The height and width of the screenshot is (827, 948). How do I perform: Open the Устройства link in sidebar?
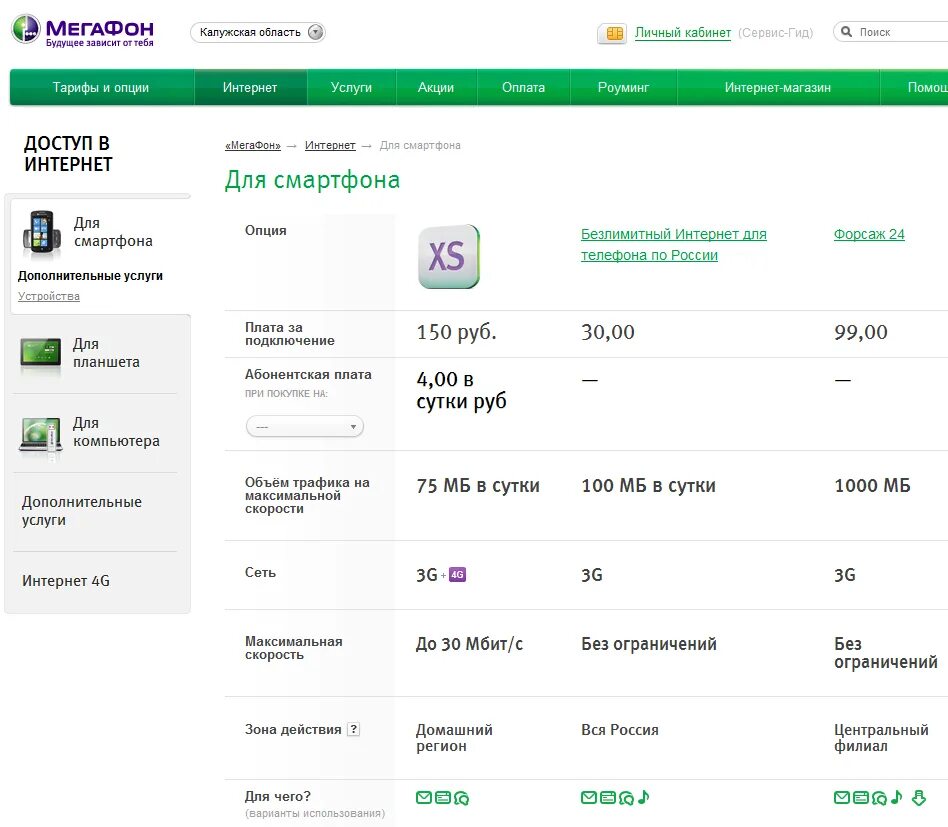point(49,296)
